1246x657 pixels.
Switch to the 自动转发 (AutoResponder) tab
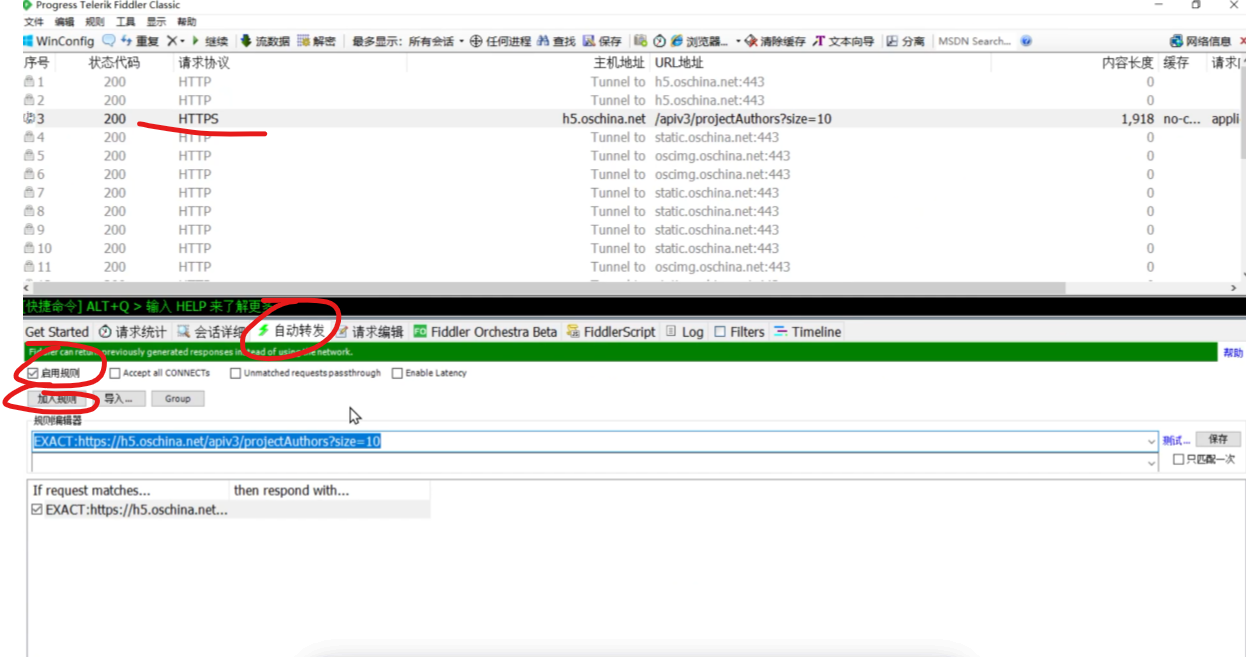coord(291,331)
